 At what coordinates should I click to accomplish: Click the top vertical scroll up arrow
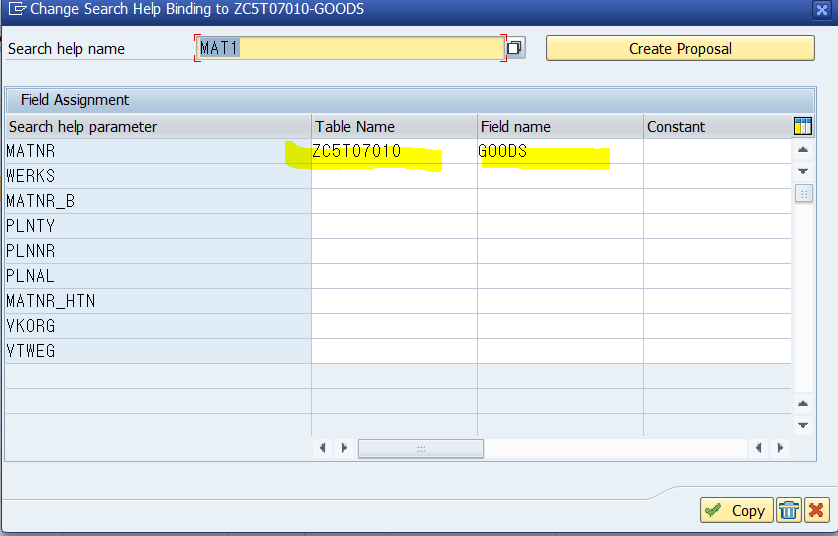click(x=803, y=150)
